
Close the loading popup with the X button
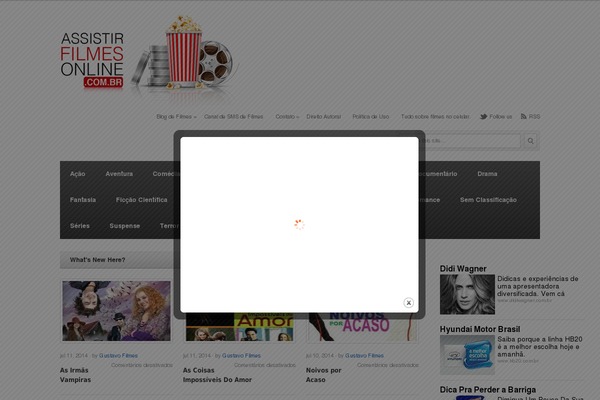coord(408,303)
